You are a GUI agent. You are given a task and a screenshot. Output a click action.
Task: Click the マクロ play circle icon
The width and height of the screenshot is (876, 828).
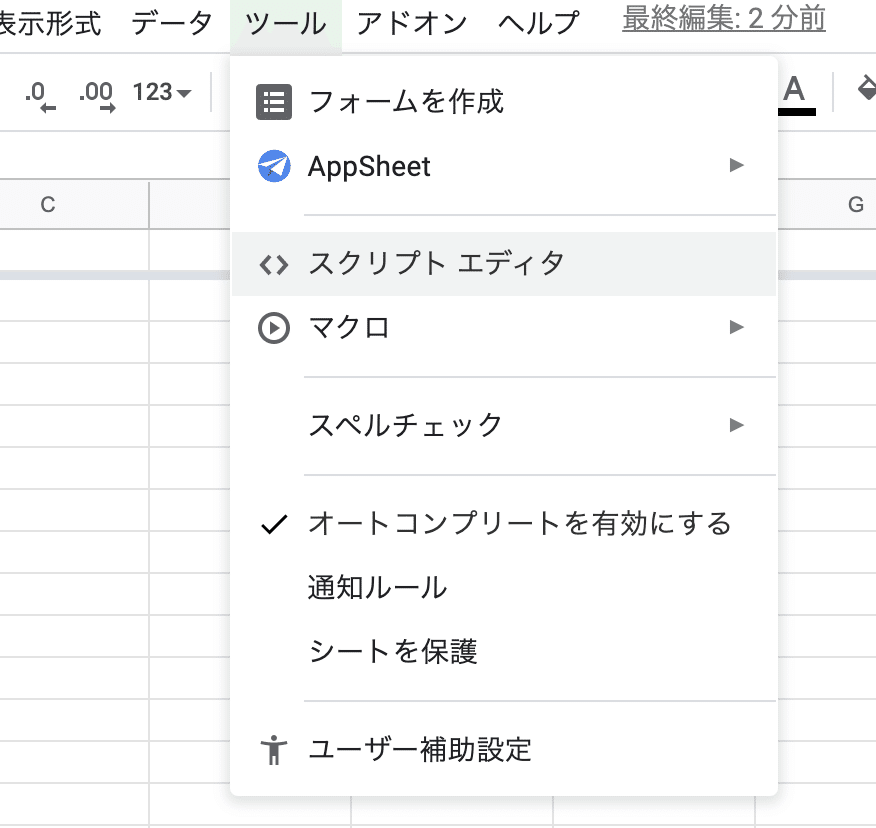(274, 327)
